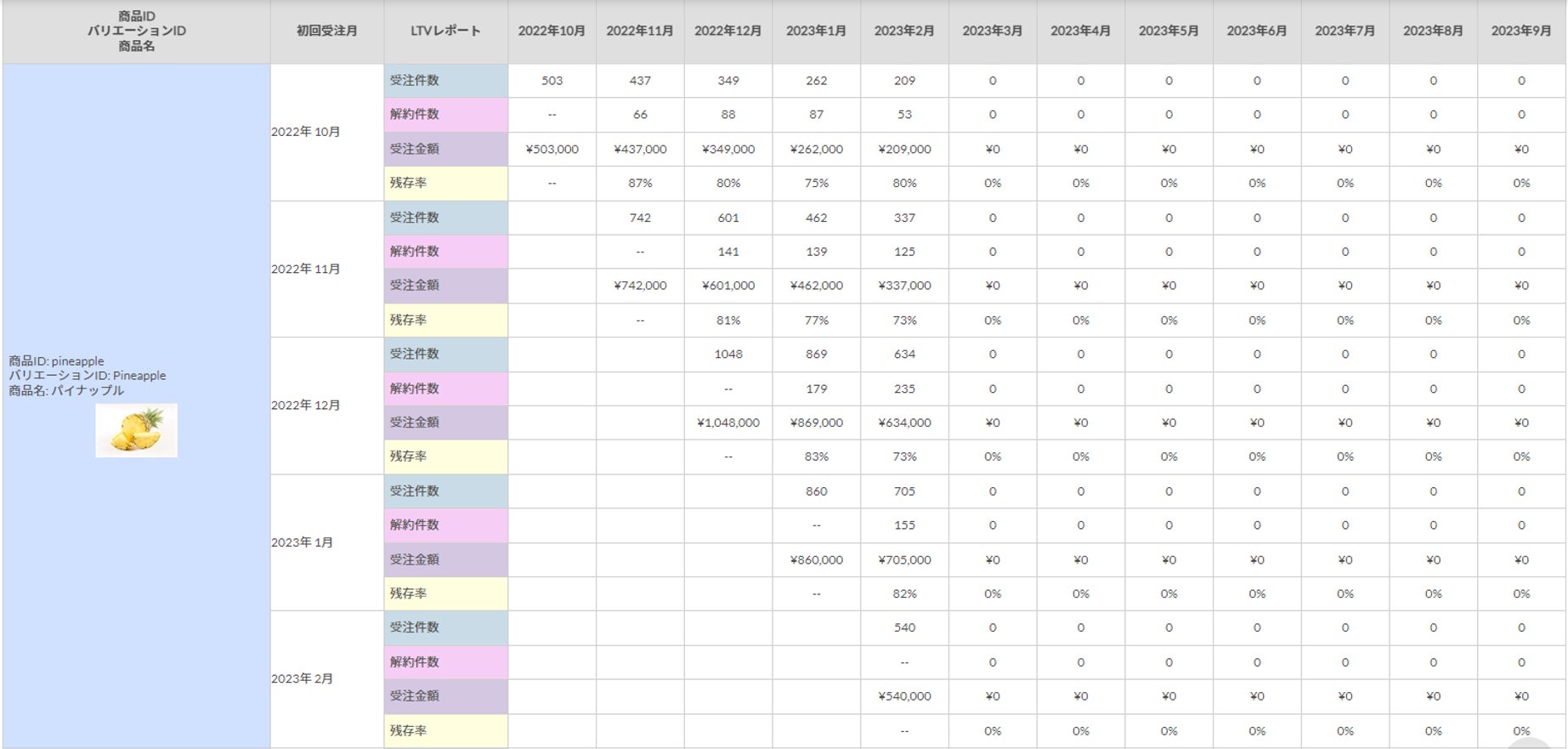Click order count value 860
The width and height of the screenshot is (1568, 749).
click(817, 491)
